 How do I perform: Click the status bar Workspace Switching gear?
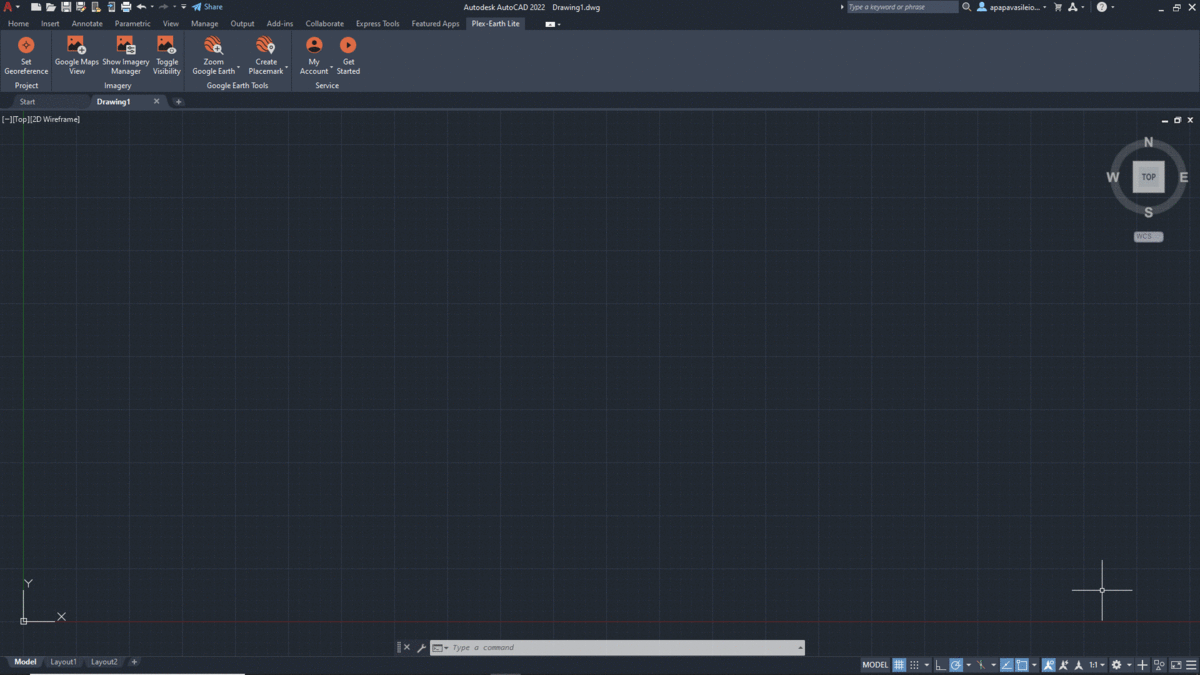click(1117, 665)
